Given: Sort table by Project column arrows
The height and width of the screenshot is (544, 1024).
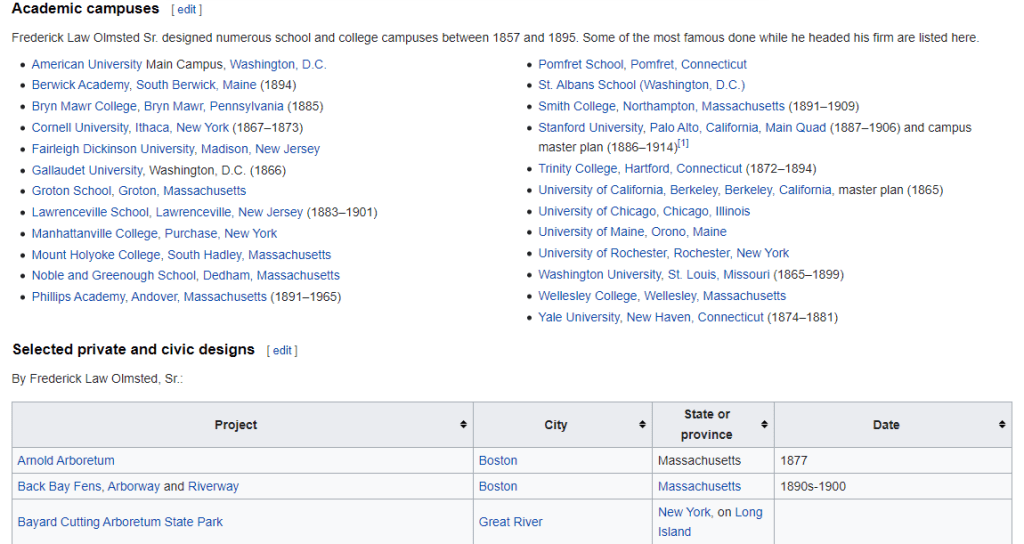Looking at the screenshot, I should coord(463,425).
